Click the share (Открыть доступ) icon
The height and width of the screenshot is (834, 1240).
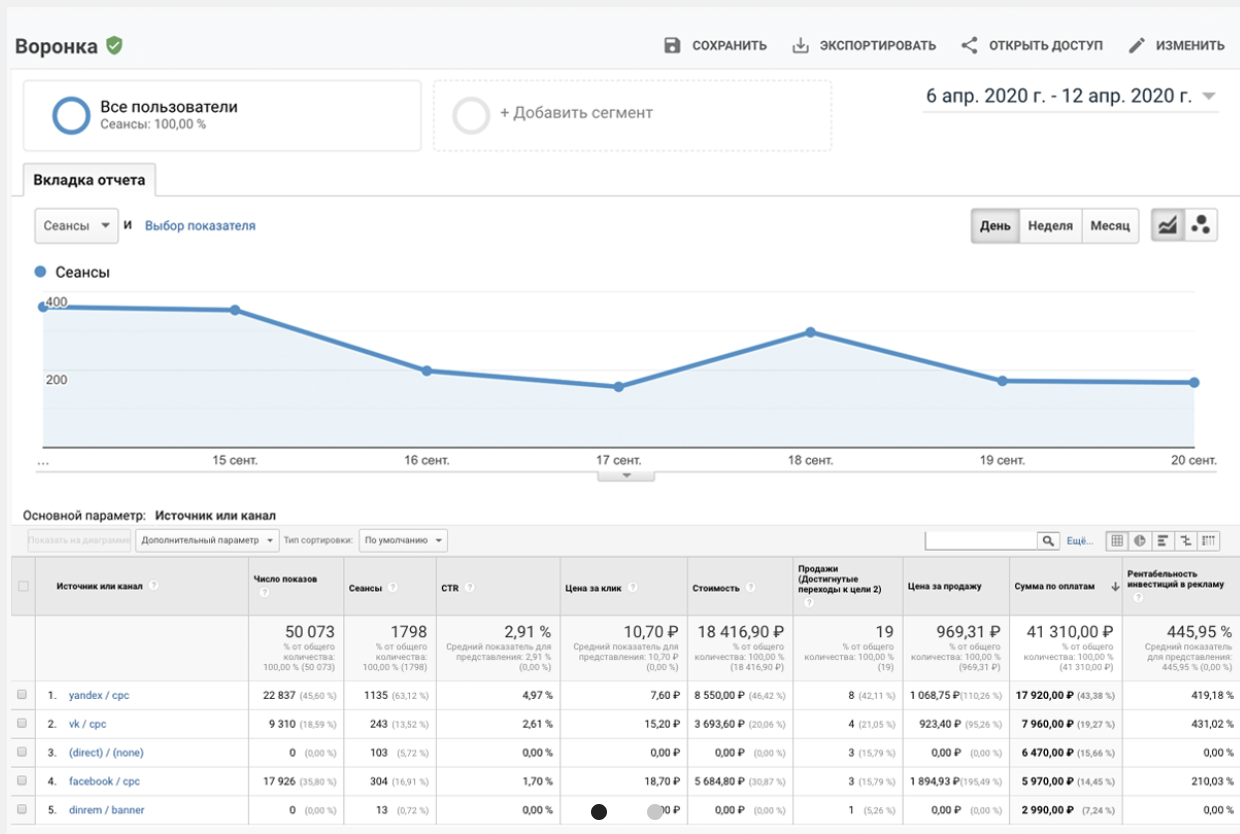click(969, 45)
